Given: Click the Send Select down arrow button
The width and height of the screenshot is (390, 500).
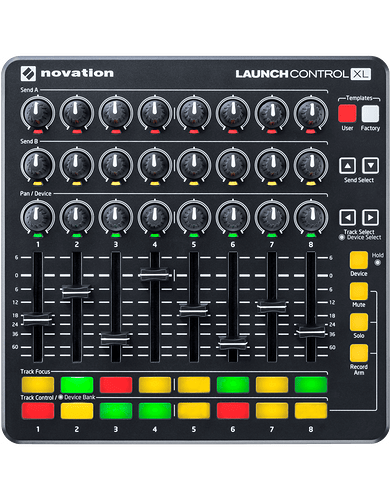Looking at the screenshot, I should coord(370,166).
